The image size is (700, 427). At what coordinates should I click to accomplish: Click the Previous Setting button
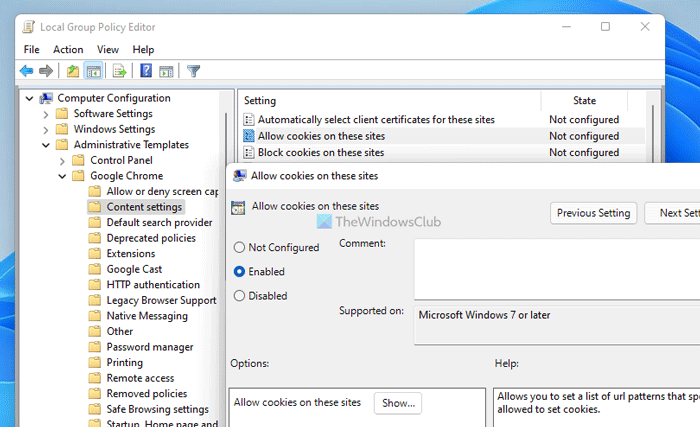coord(593,213)
